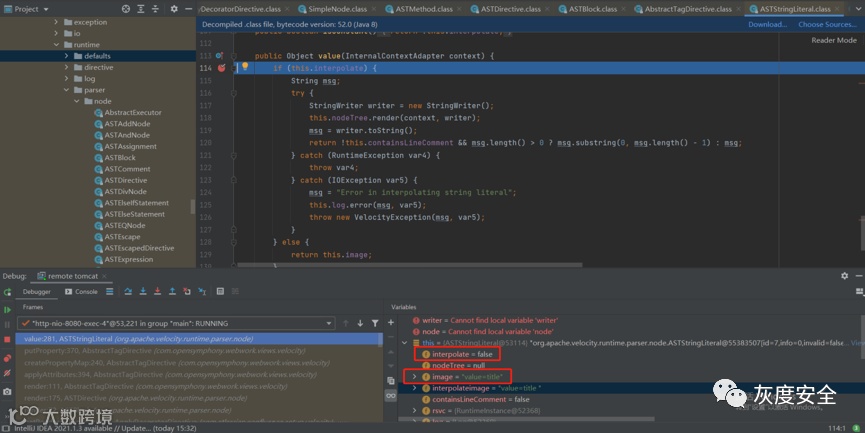Image resolution: width=865 pixels, height=433 pixels.
Task: Toggle the breakpoint on line 114
Action: (221, 68)
